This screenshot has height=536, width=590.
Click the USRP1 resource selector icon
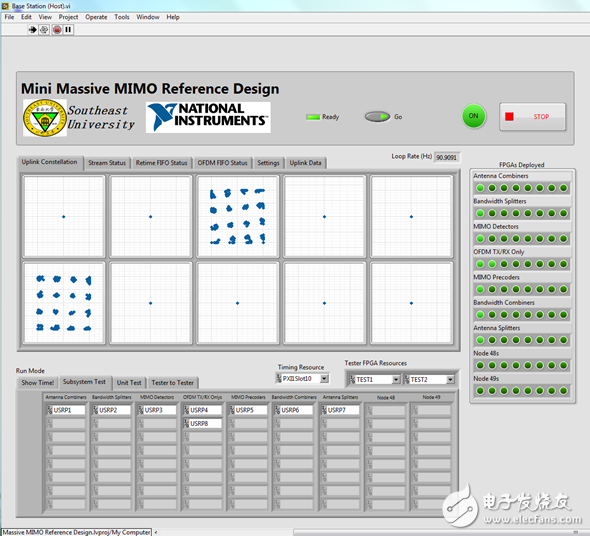coord(49,410)
